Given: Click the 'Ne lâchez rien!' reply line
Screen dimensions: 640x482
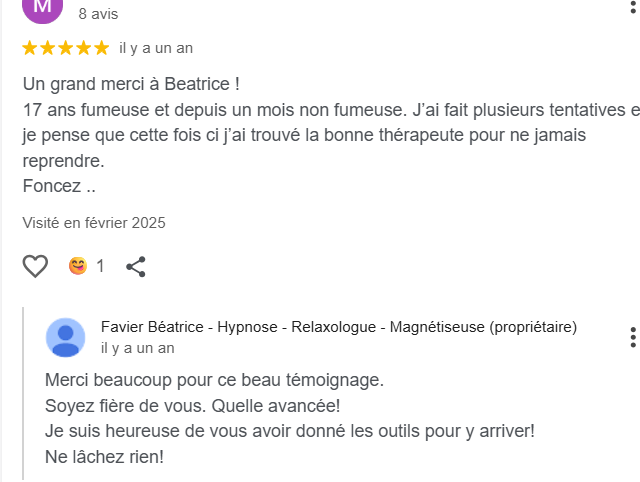Looking at the screenshot, I should coord(104,457).
